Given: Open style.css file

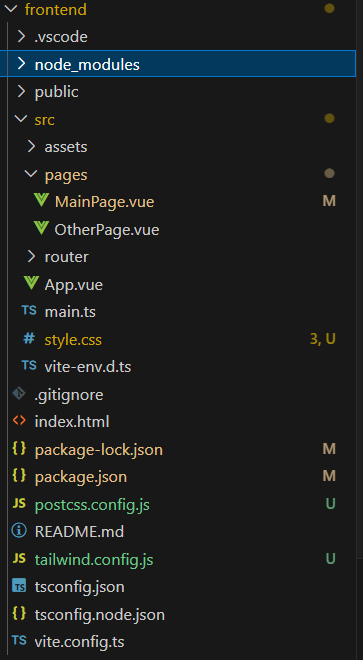Looking at the screenshot, I should (x=73, y=340).
